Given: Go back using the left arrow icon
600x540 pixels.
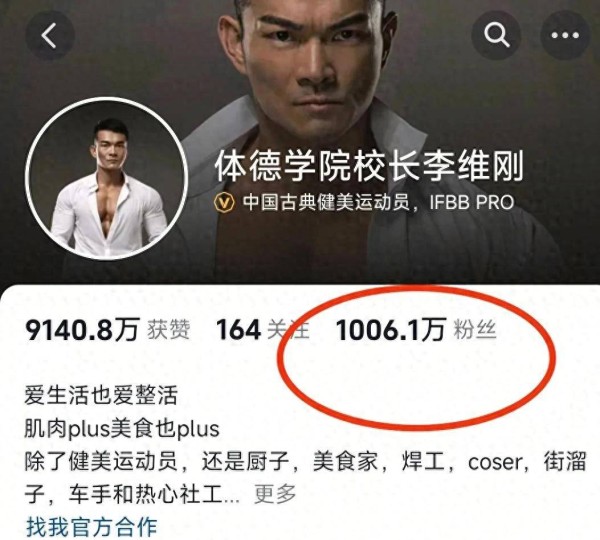Looking at the screenshot, I should tap(50, 35).
